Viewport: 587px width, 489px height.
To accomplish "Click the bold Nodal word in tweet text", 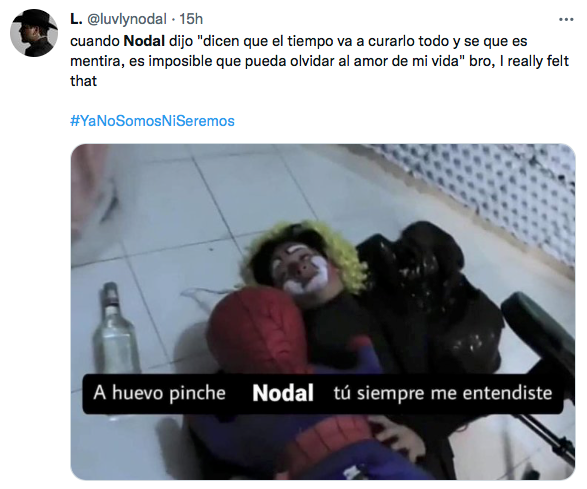I will pos(144,41).
